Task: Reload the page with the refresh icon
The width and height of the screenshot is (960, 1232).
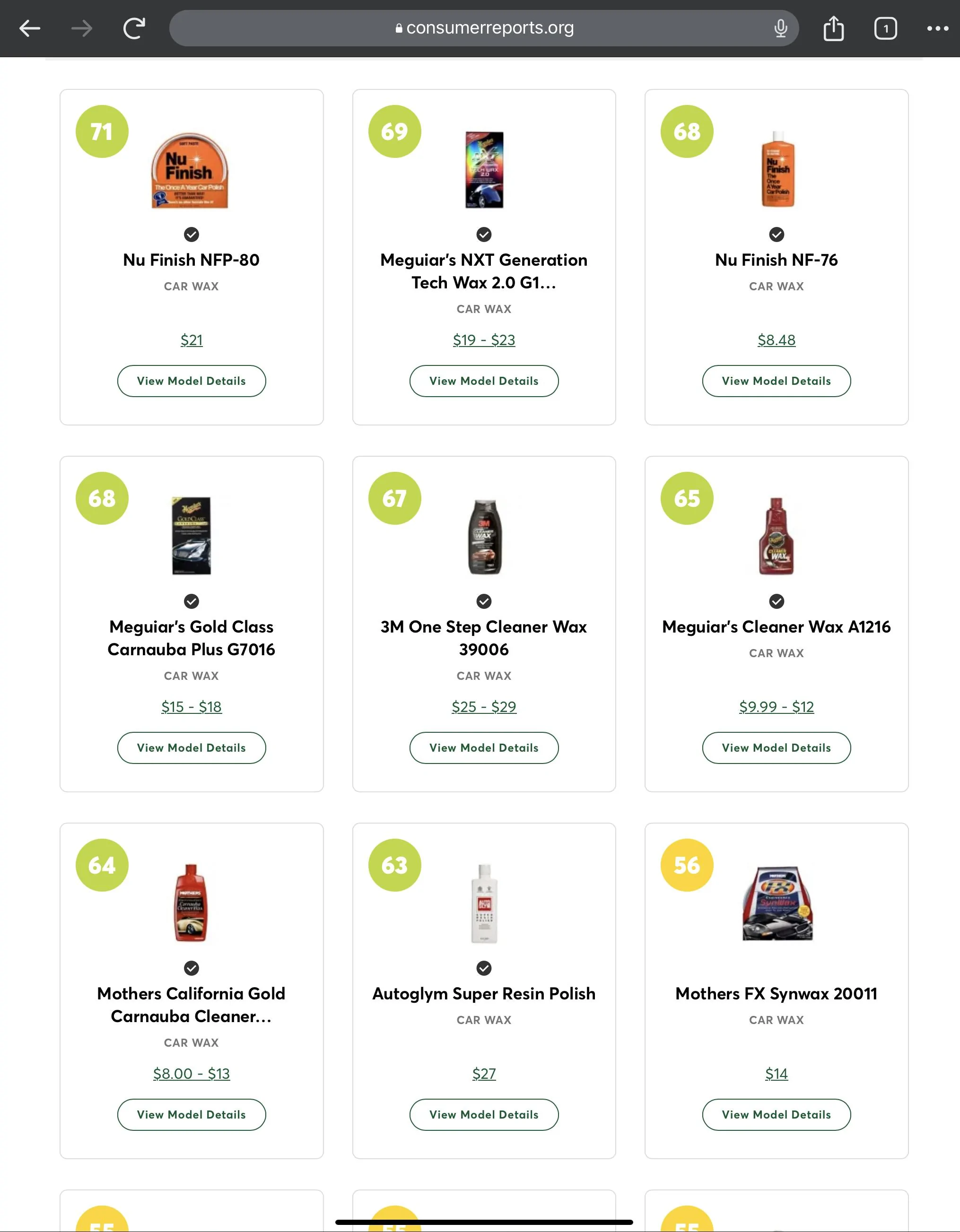Action: click(134, 28)
